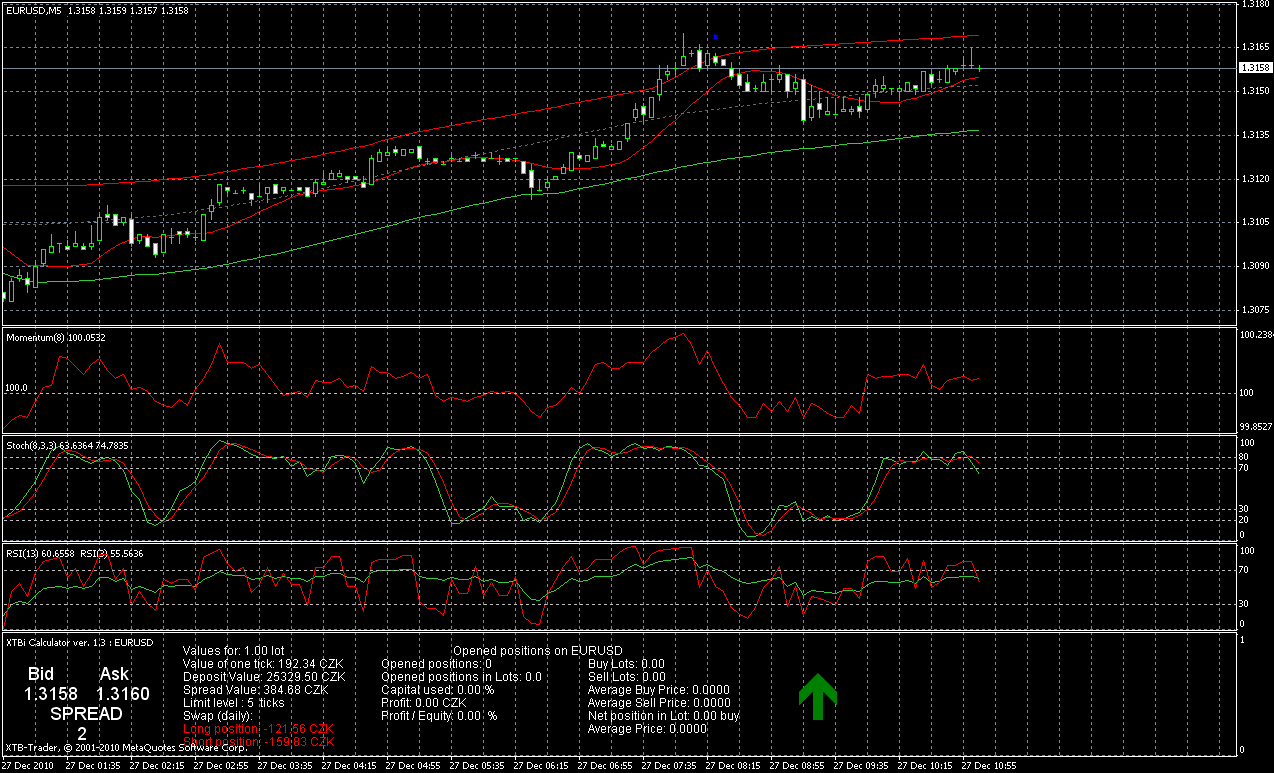Click the Net position in Lot: 0.00 buy line
The image size is (1274, 773).
(664, 716)
